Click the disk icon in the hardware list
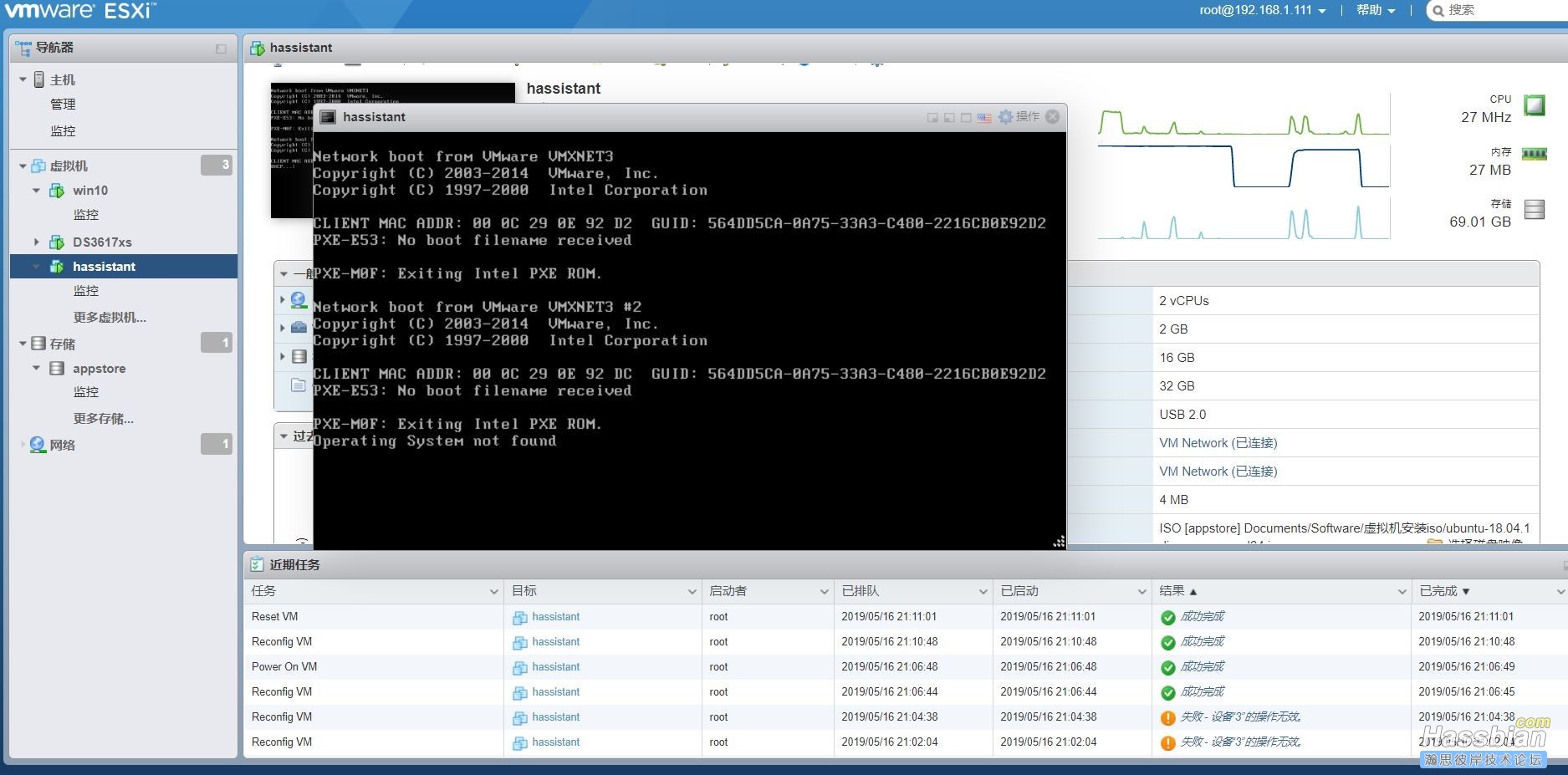Image resolution: width=1568 pixels, height=775 pixels. [299, 357]
